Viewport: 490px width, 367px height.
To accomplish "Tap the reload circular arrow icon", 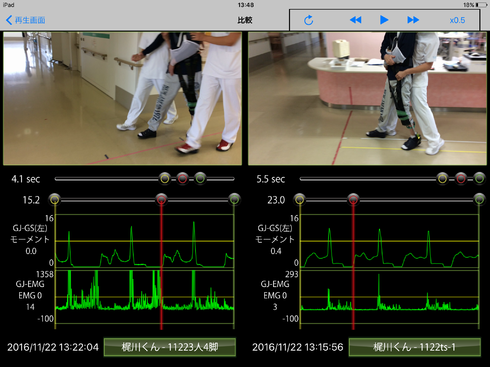I will click(x=308, y=20).
